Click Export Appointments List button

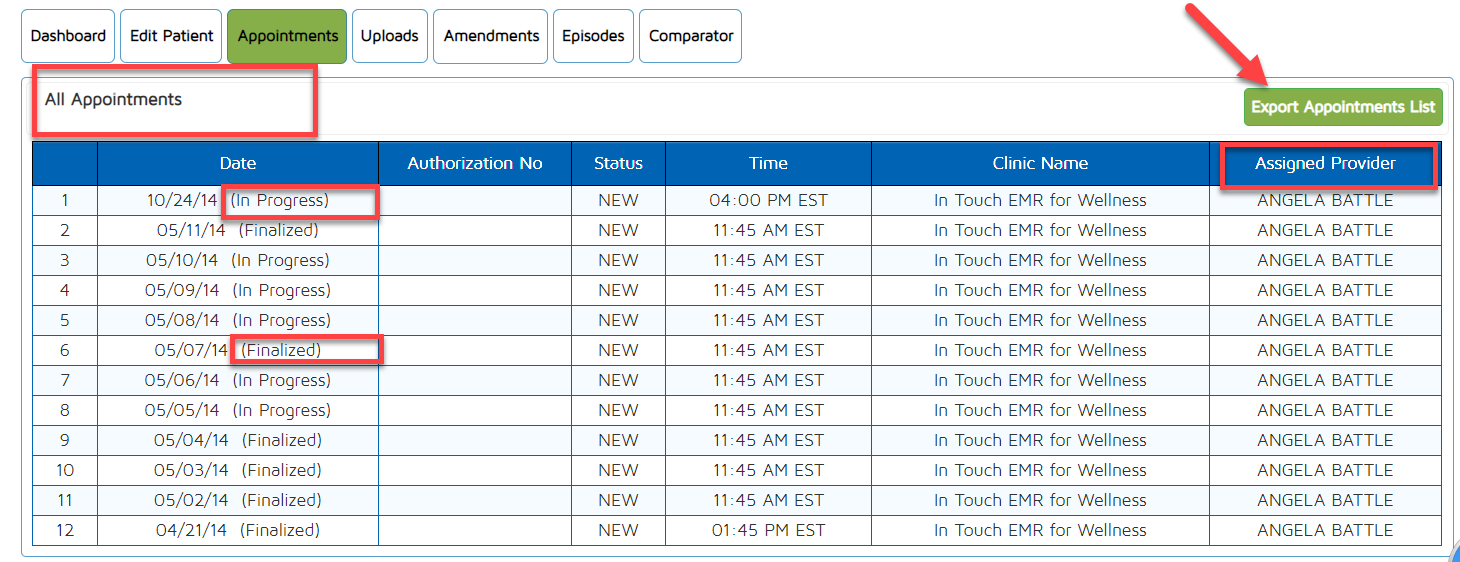coord(1343,107)
